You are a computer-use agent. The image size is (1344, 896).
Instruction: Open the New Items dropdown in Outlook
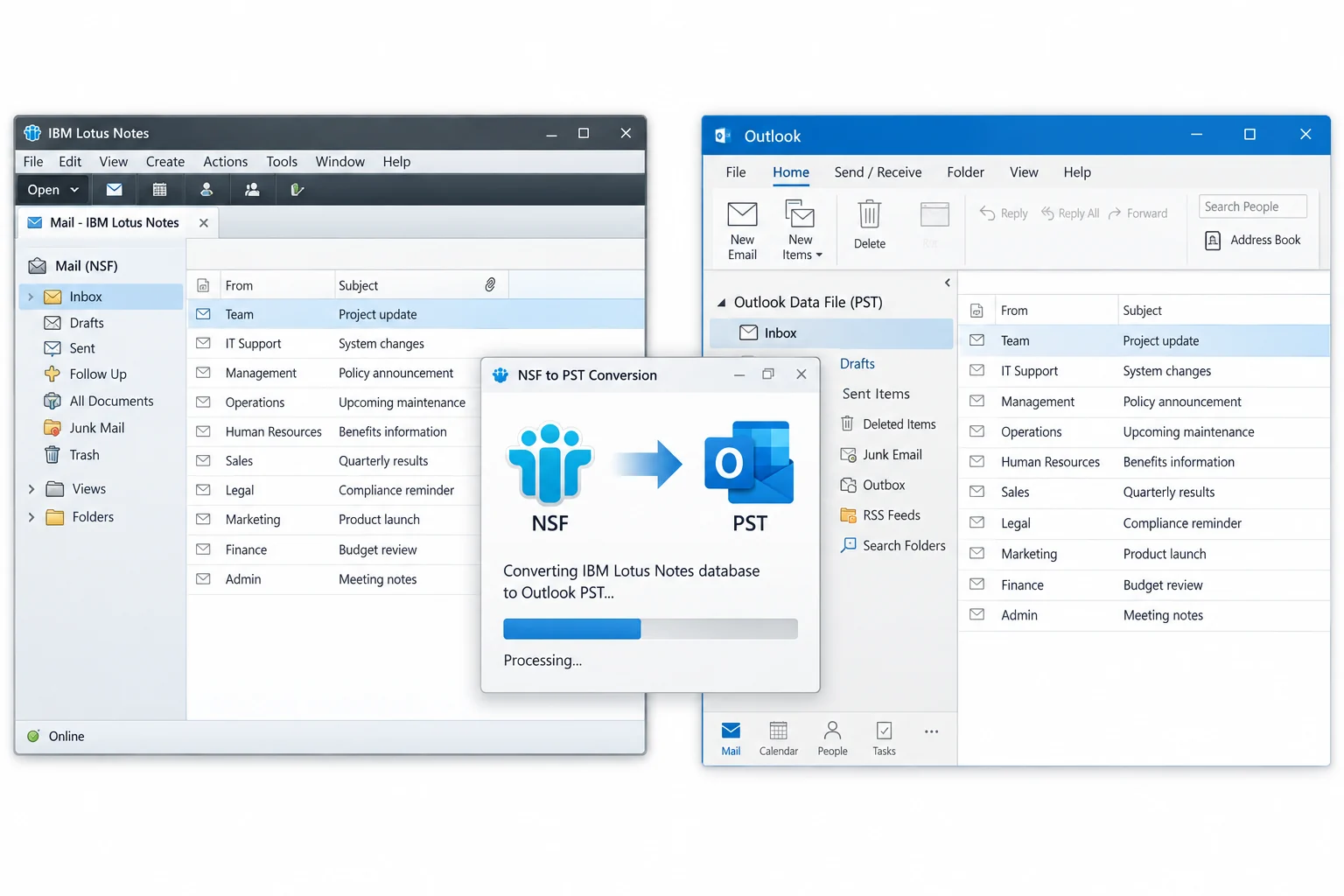801,230
